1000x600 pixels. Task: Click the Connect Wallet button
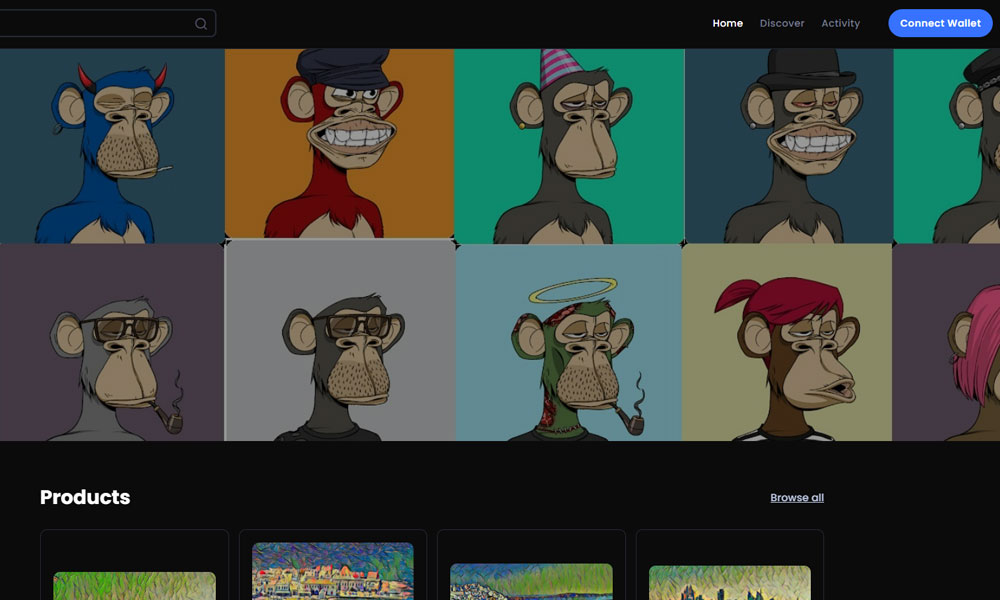(940, 23)
